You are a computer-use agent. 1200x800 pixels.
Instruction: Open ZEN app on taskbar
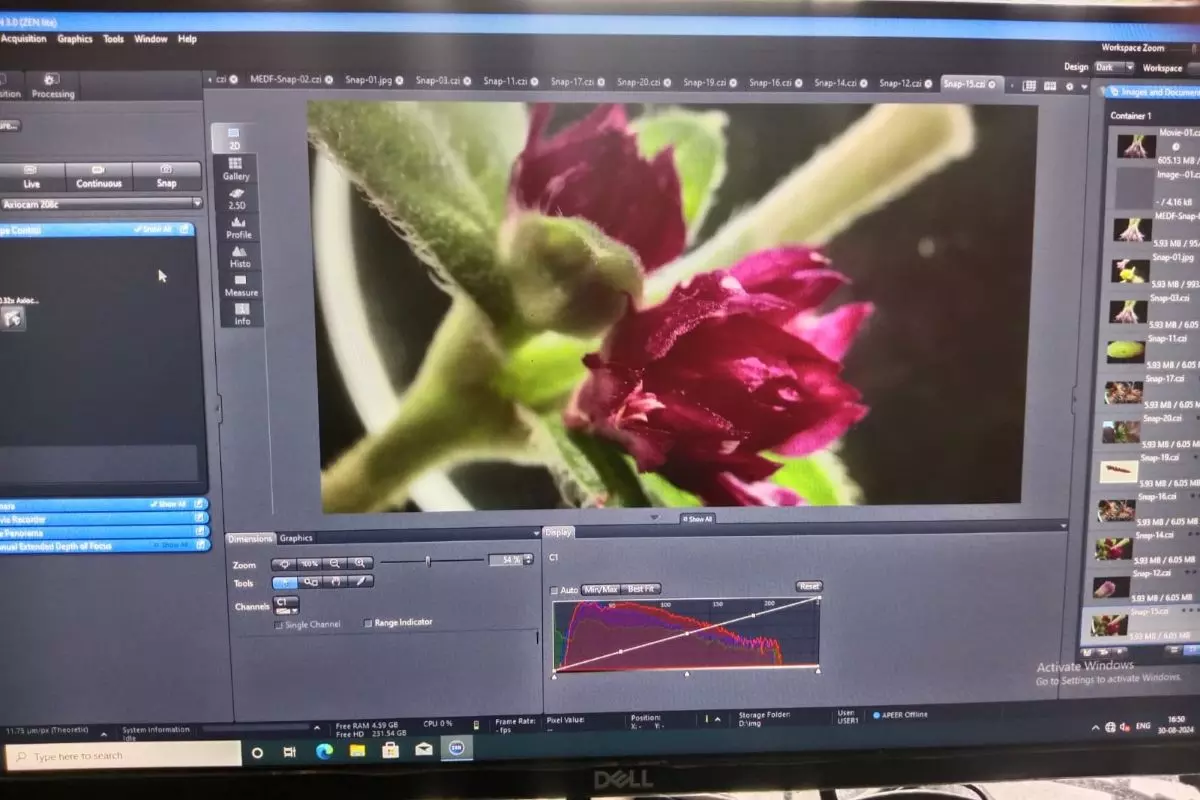click(x=456, y=747)
